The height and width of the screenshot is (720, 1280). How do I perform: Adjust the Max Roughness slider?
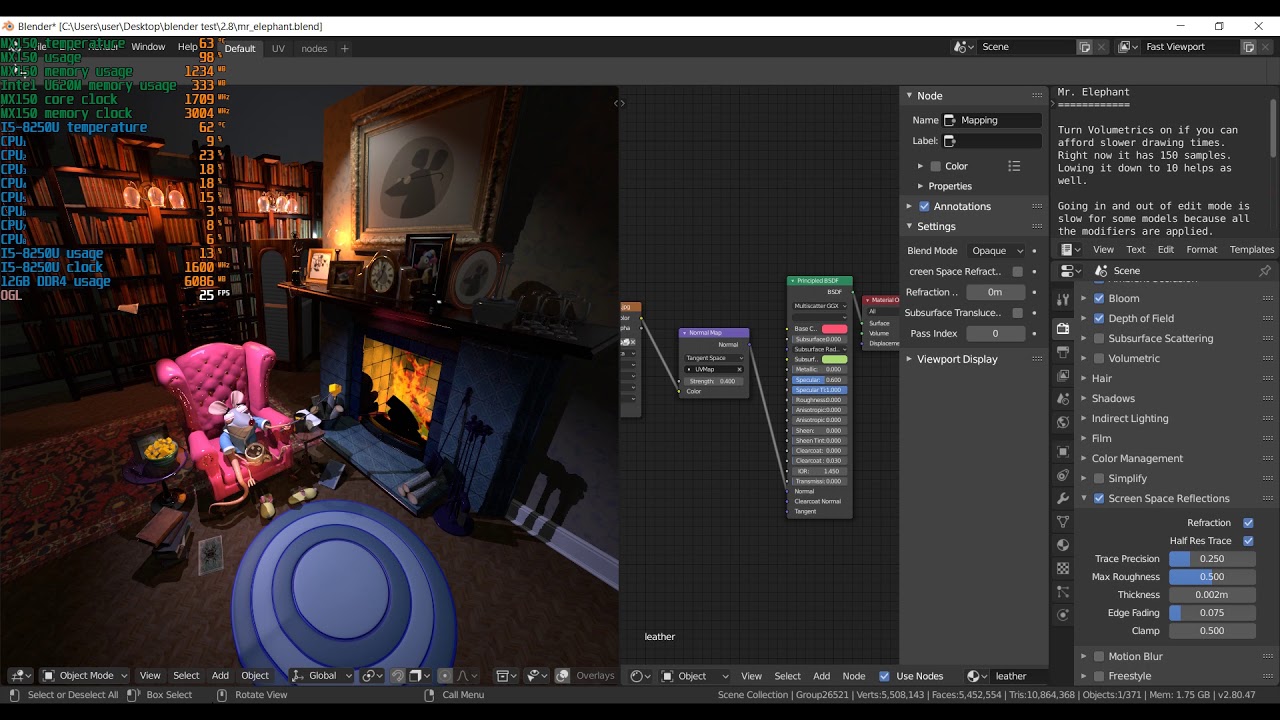(x=1211, y=577)
